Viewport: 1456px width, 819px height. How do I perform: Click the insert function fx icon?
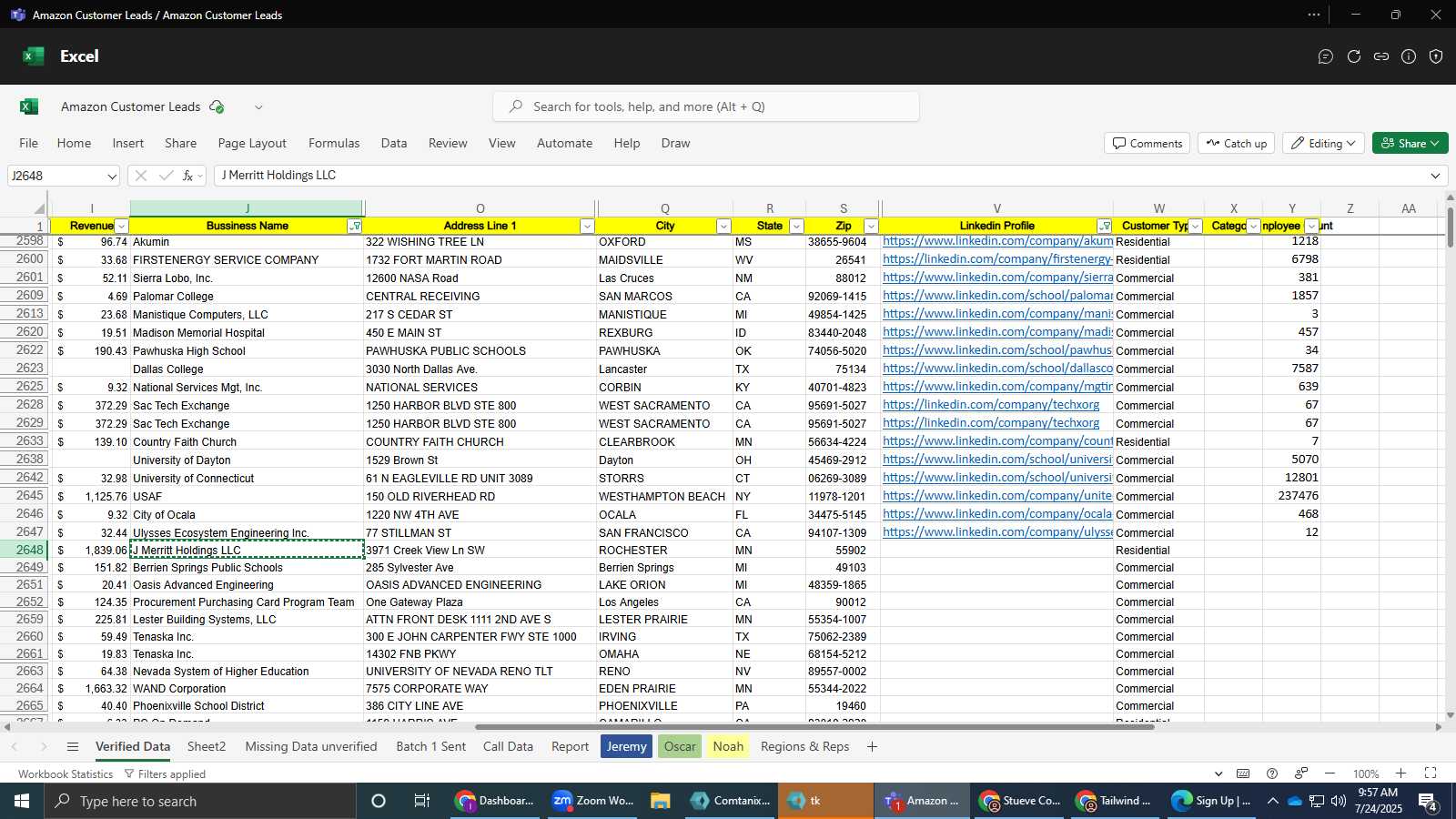pos(187,176)
